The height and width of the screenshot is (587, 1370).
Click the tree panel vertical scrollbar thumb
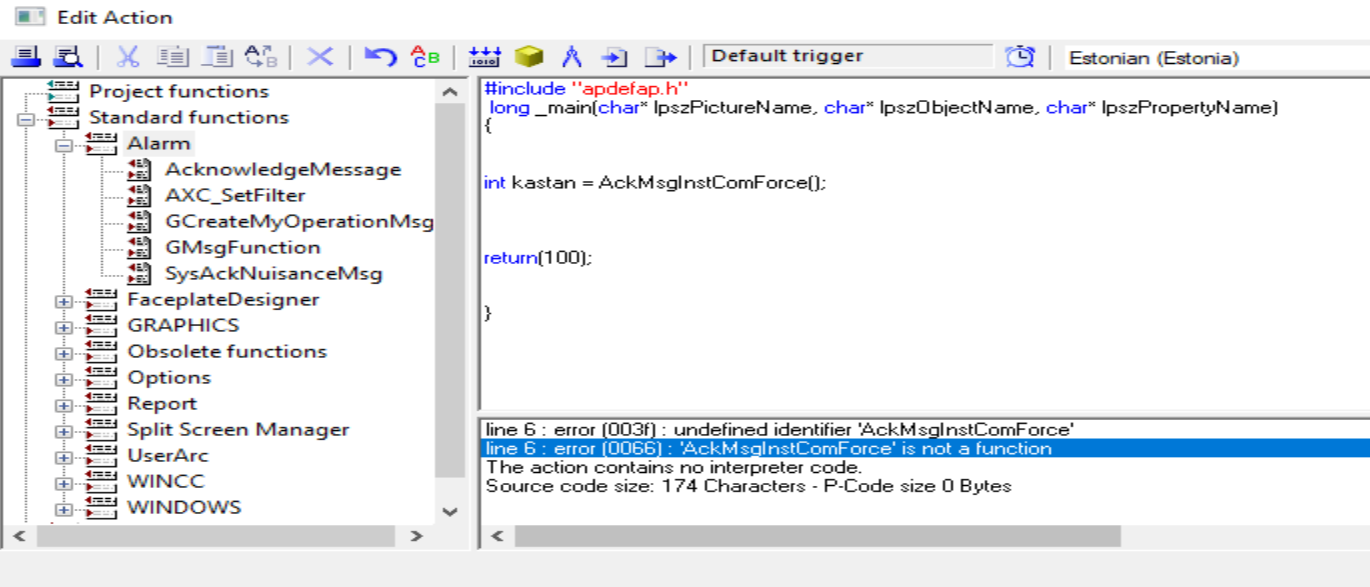click(450, 290)
